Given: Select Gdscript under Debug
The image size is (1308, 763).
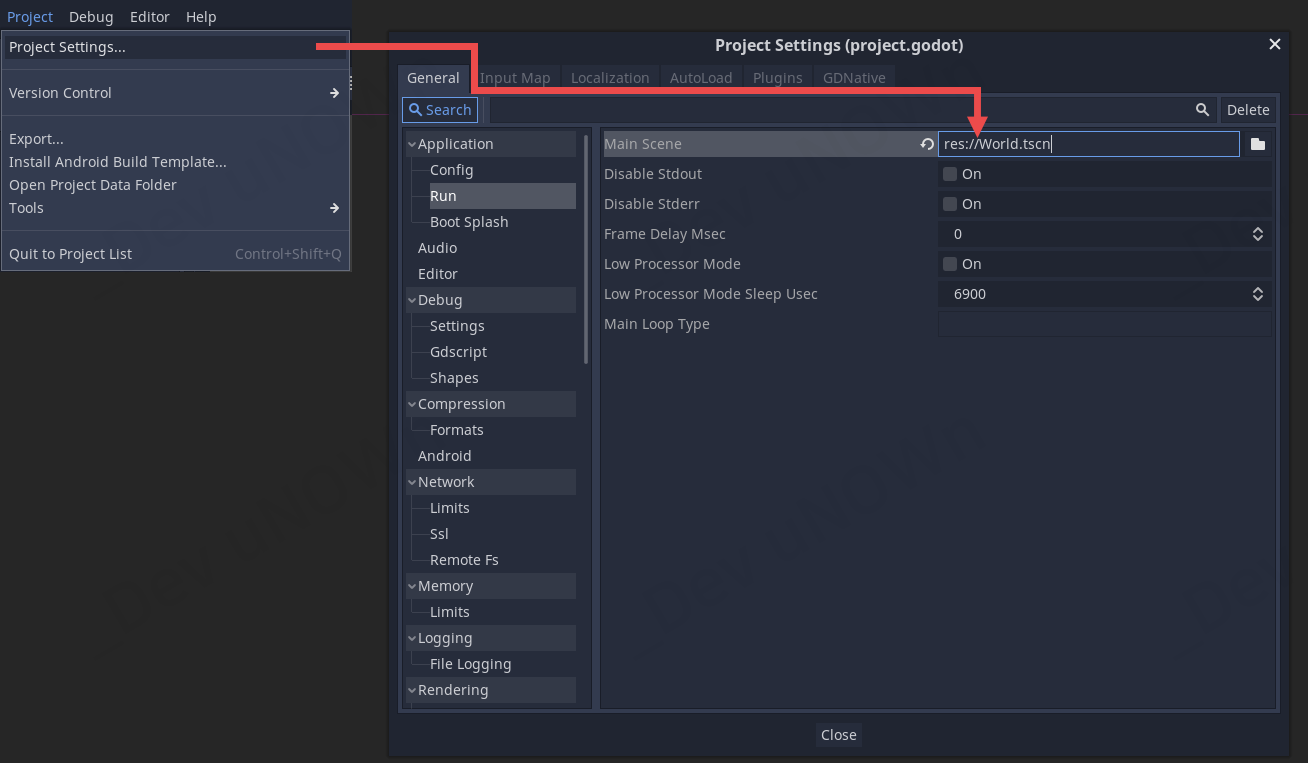Looking at the screenshot, I should pos(458,352).
